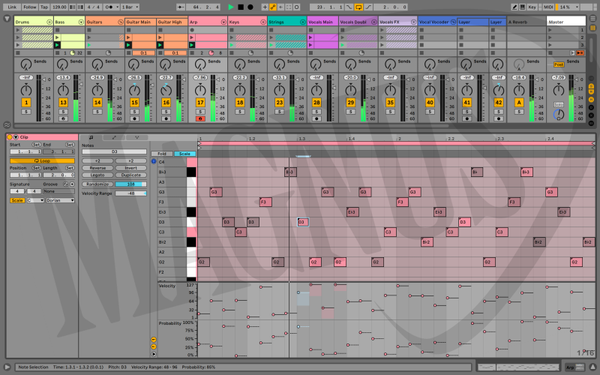Select the Master track header
Viewport: 600px width, 375px height.
pyautogui.click(x=566, y=22)
